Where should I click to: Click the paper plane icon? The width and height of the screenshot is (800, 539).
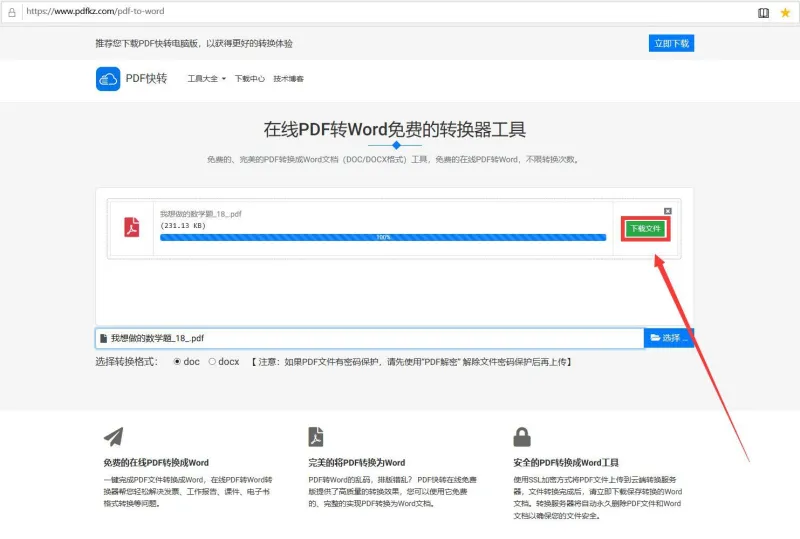(114, 437)
